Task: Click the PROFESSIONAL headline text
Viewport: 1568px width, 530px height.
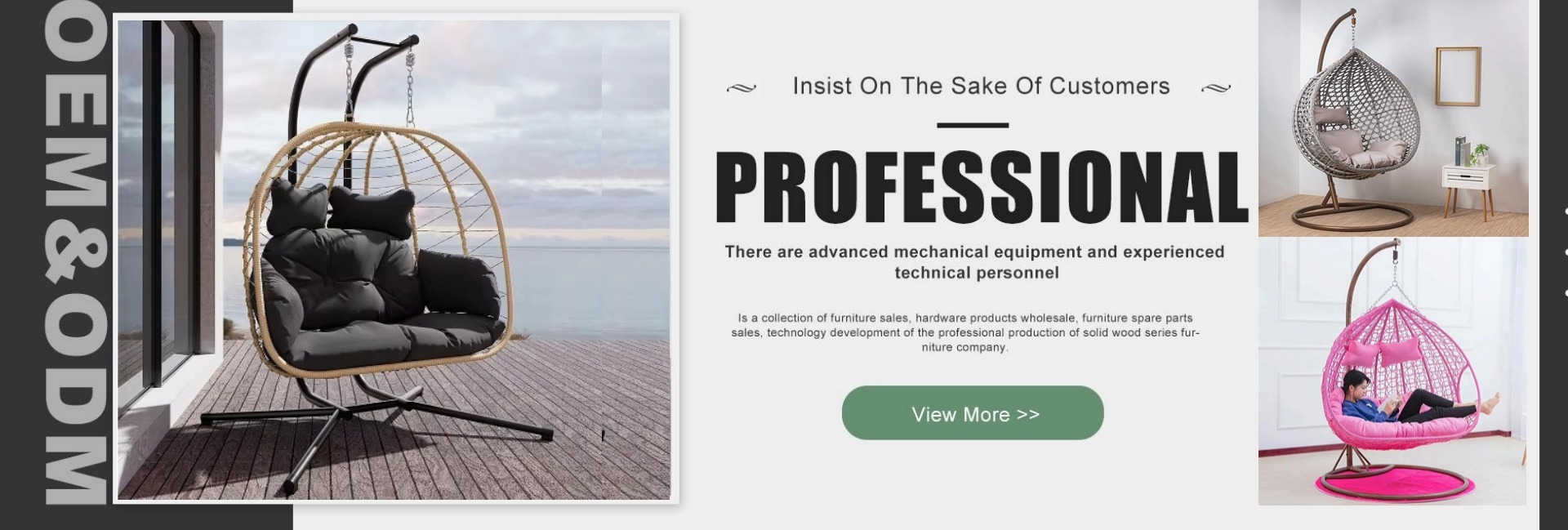Action: (x=982, y=187)
